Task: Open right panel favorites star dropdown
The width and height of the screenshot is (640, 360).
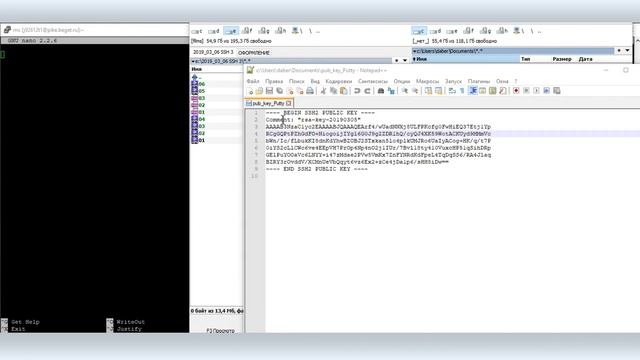Action: pyautogui.click(x=619, y=51)
